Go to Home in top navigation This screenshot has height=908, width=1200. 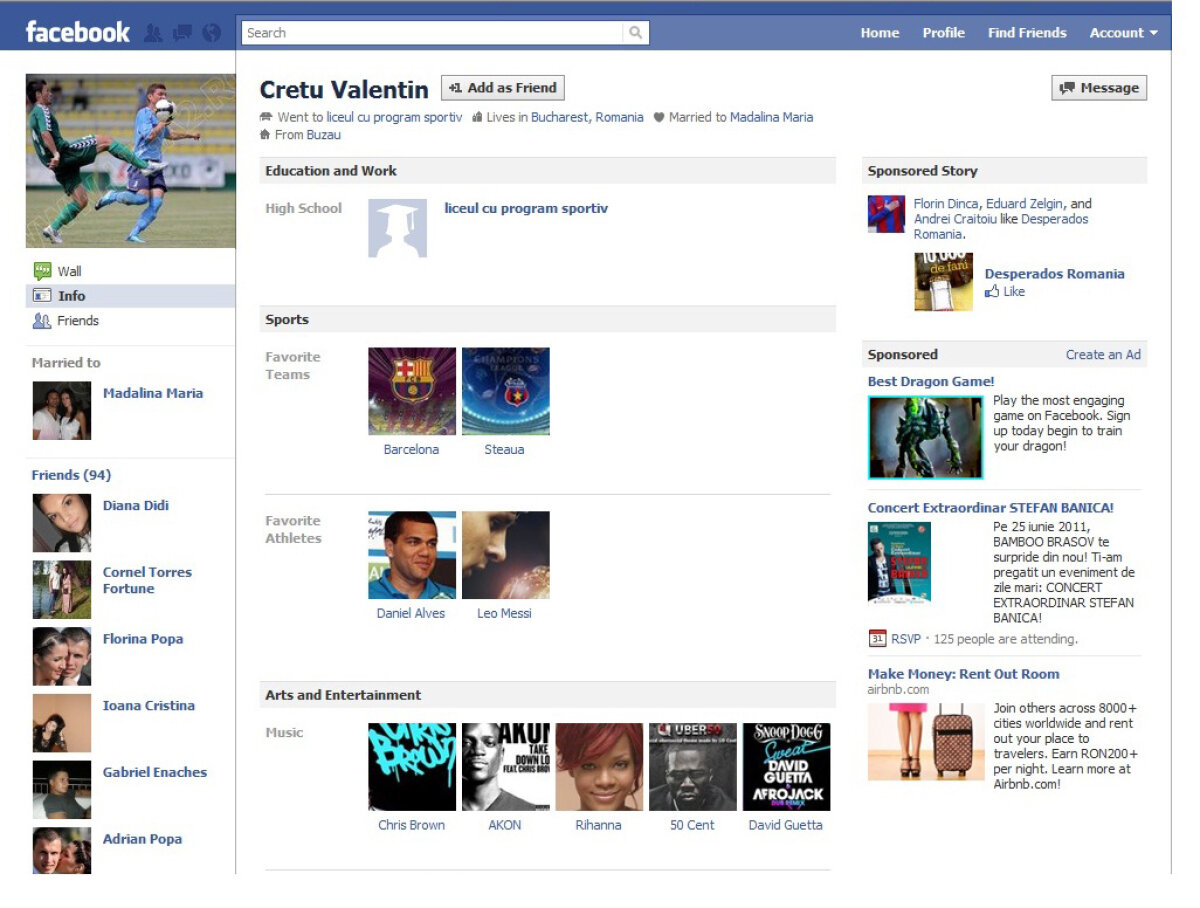pos(879,33)
